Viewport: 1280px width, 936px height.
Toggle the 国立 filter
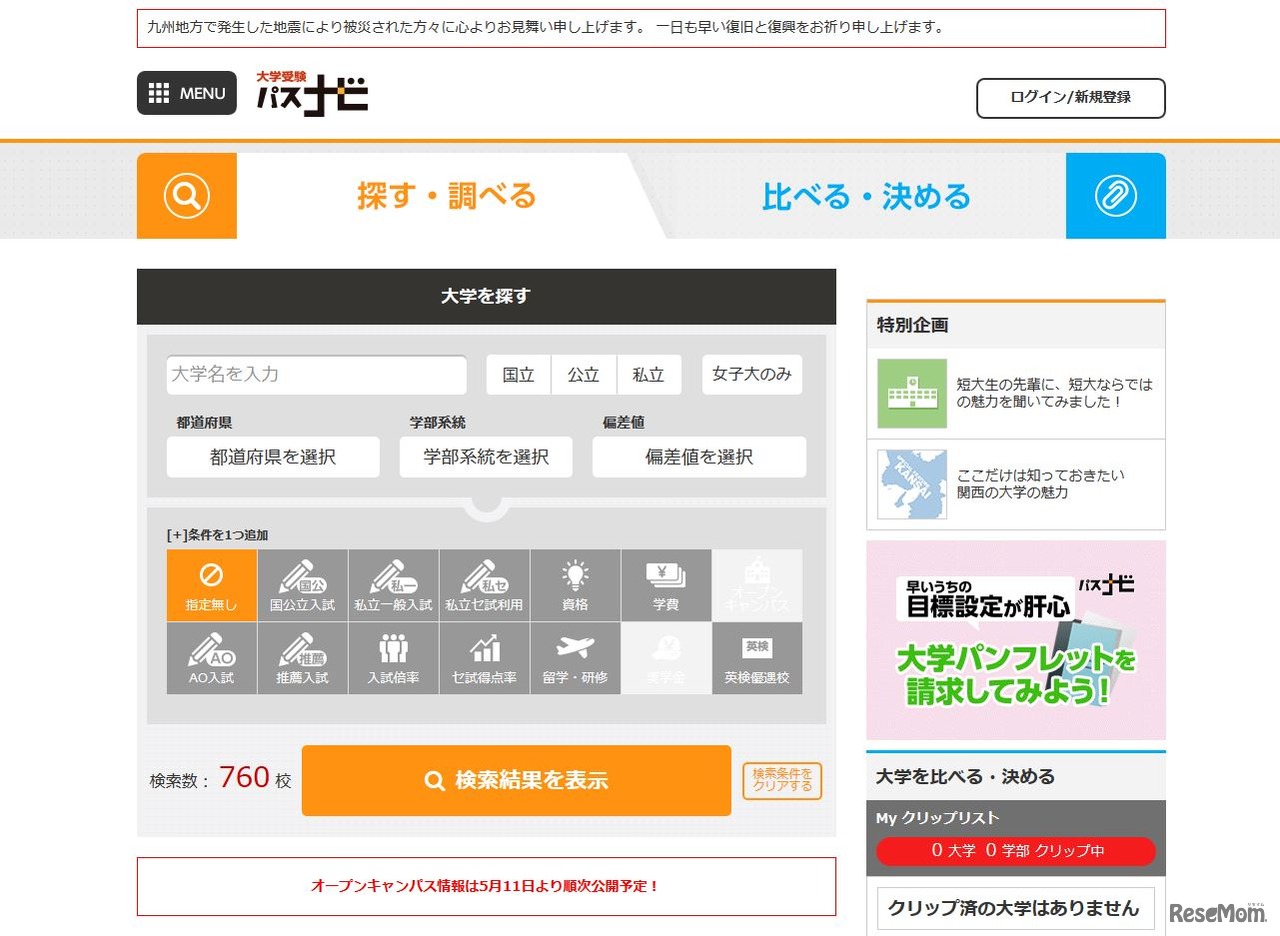[518, 375]
